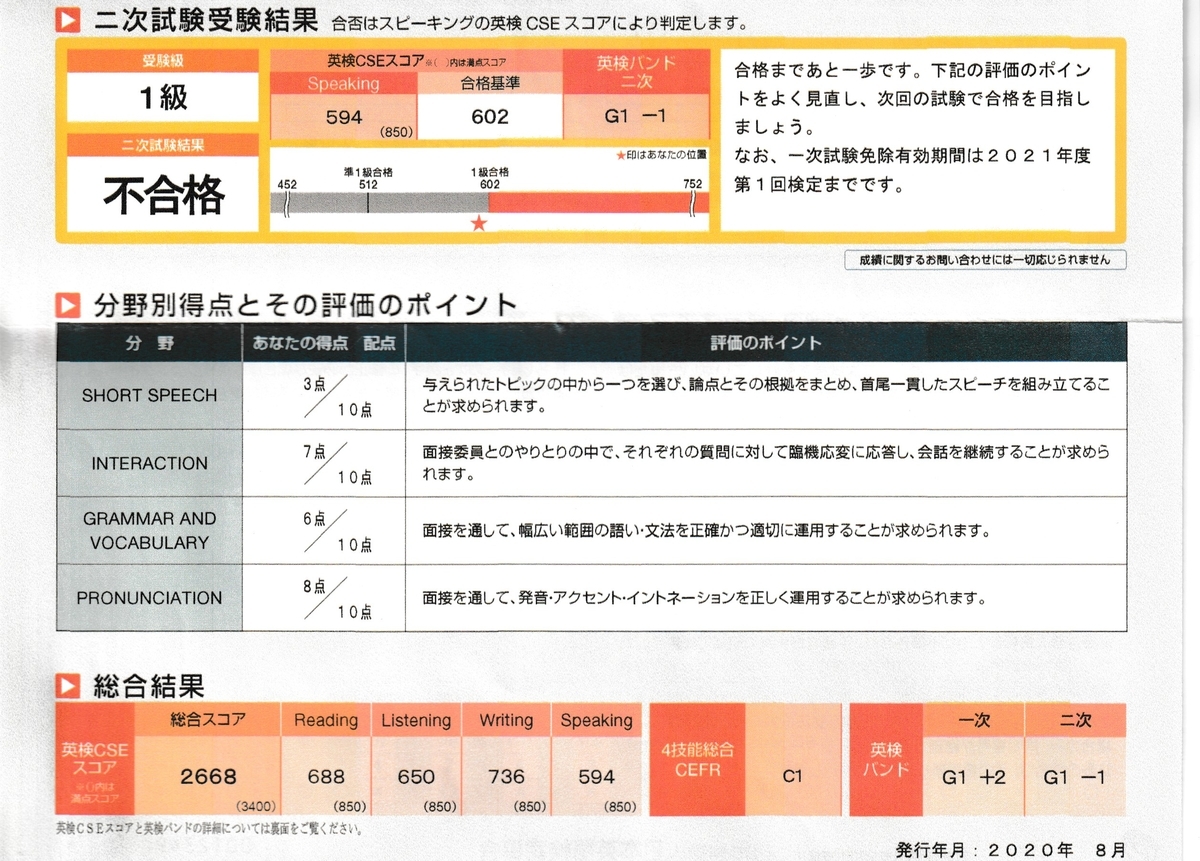
Task: Click the 452 to 752 CSE score range bar
Action: 490,202
